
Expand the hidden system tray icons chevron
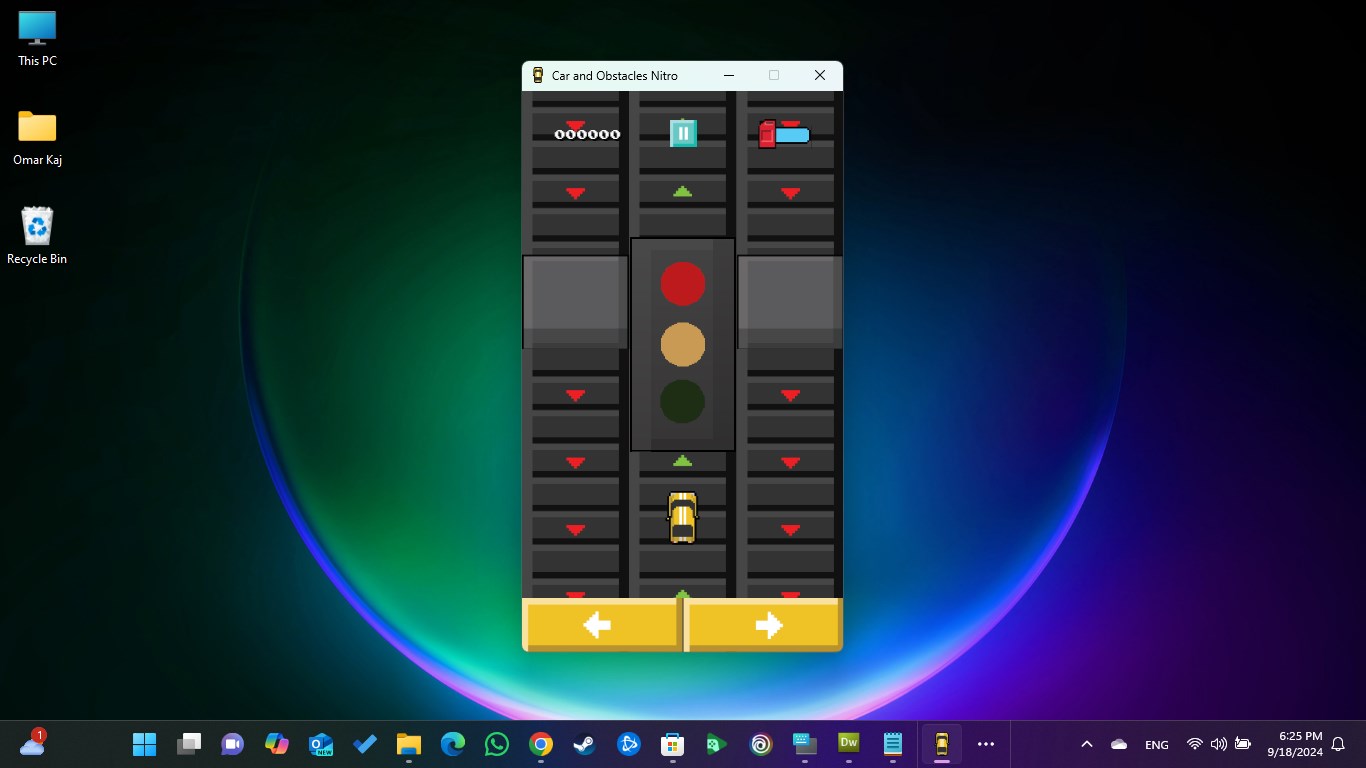point(1086,744)
